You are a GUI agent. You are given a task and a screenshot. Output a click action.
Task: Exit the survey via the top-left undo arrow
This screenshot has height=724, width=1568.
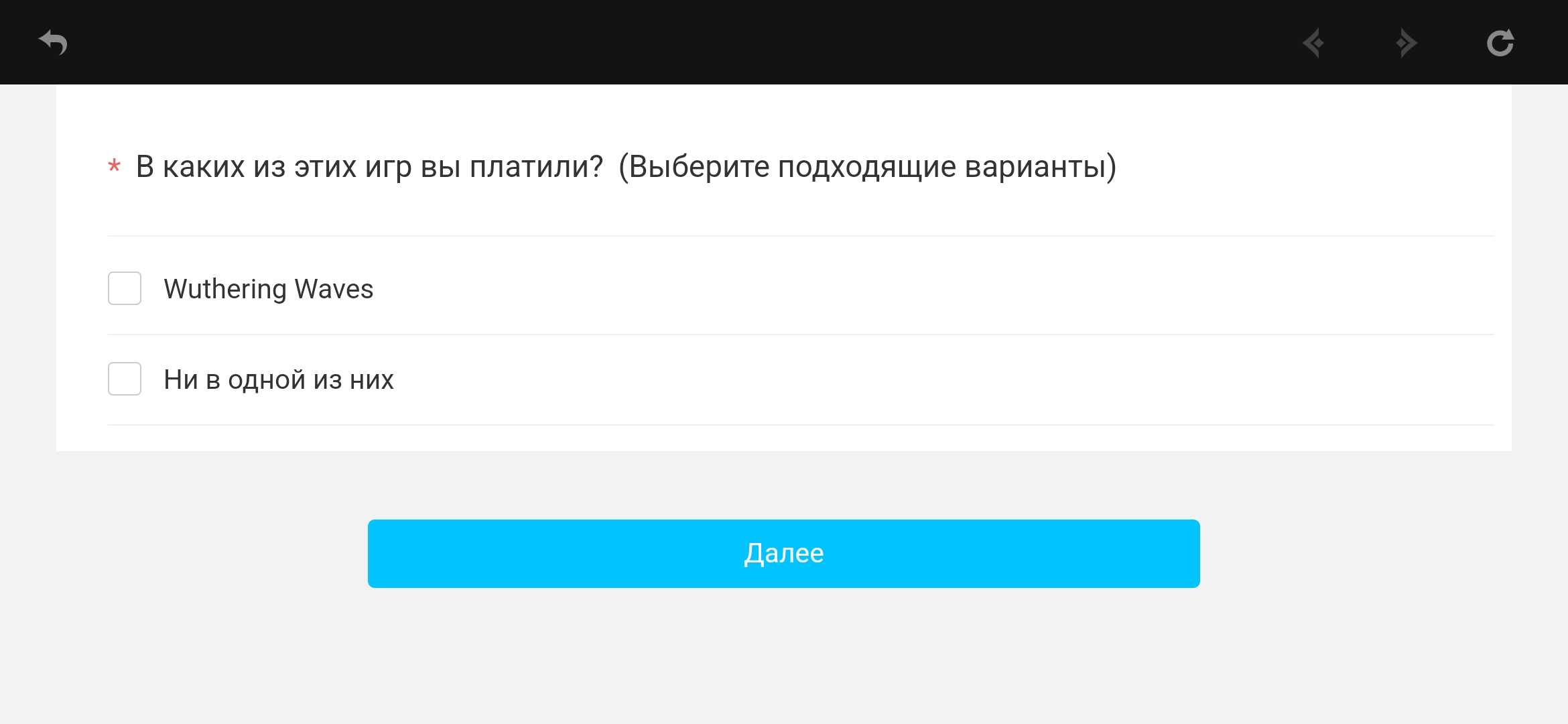coord(53,42)
